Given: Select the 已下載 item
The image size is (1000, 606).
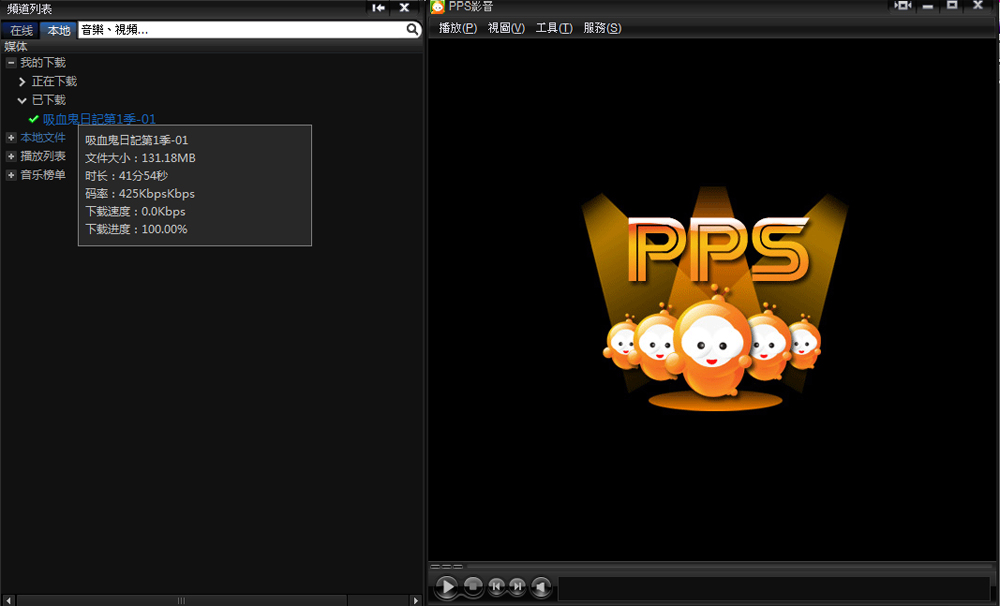Looking at the screenshot, I should [x=48, y=100].
